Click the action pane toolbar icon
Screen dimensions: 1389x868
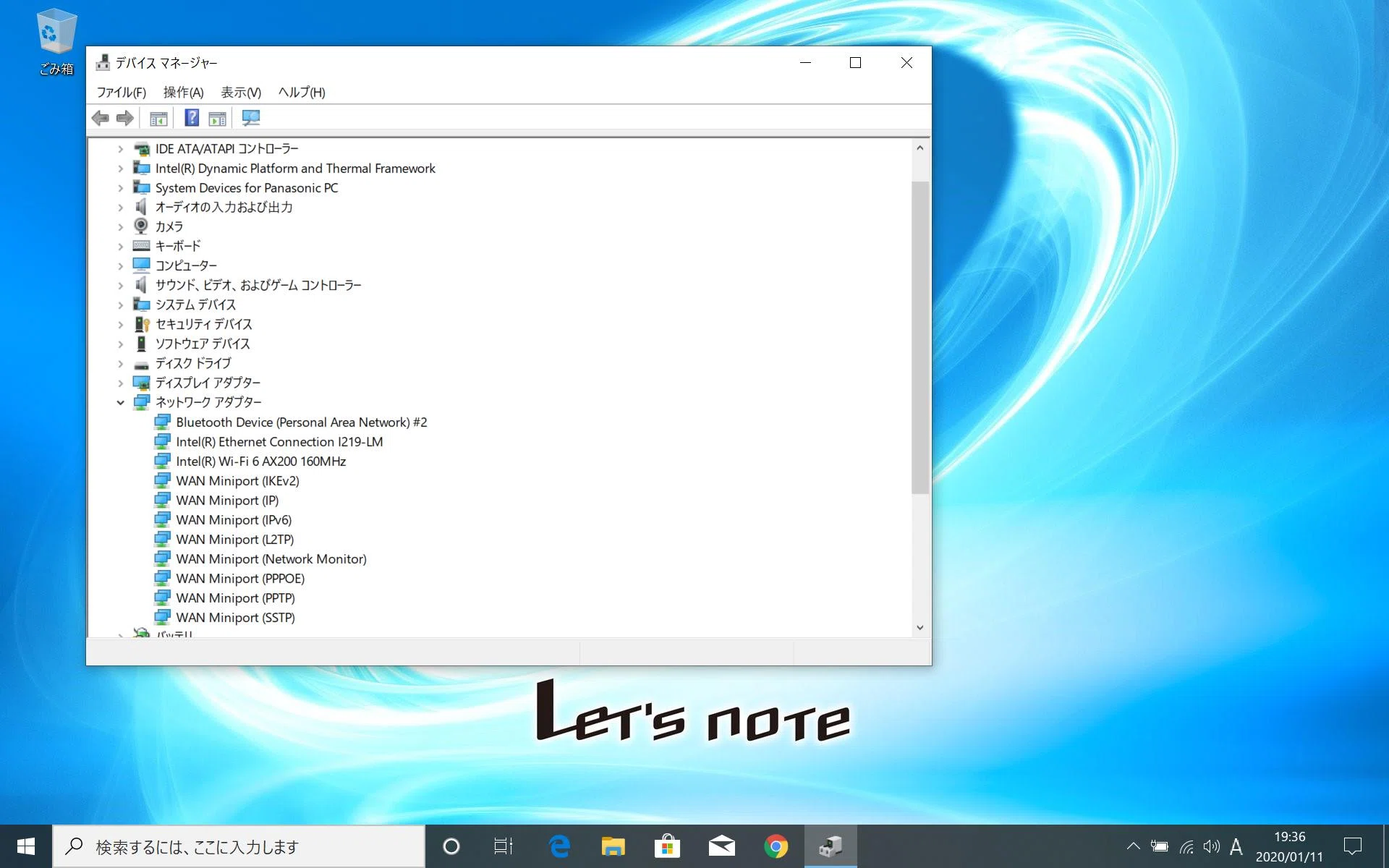tap(217, 118)
